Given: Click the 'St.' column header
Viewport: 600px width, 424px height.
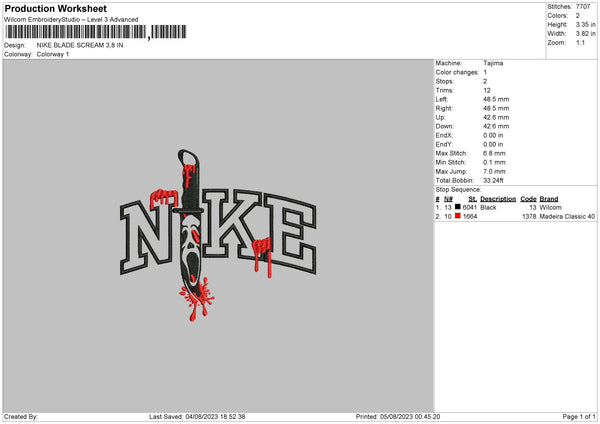Looking at the screenshot, I should (473, 199).
